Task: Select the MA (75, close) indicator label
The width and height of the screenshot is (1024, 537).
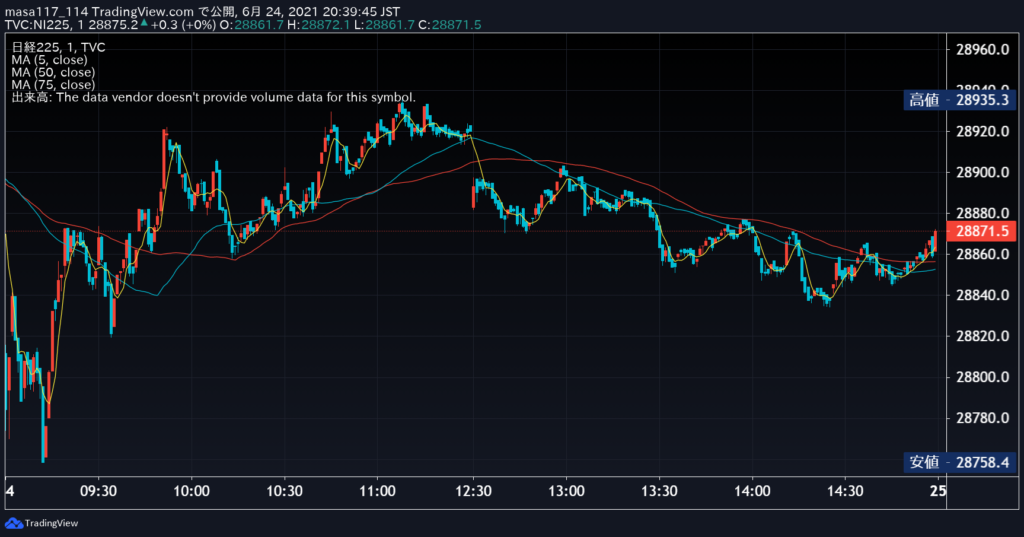Action: coord(53,85)
